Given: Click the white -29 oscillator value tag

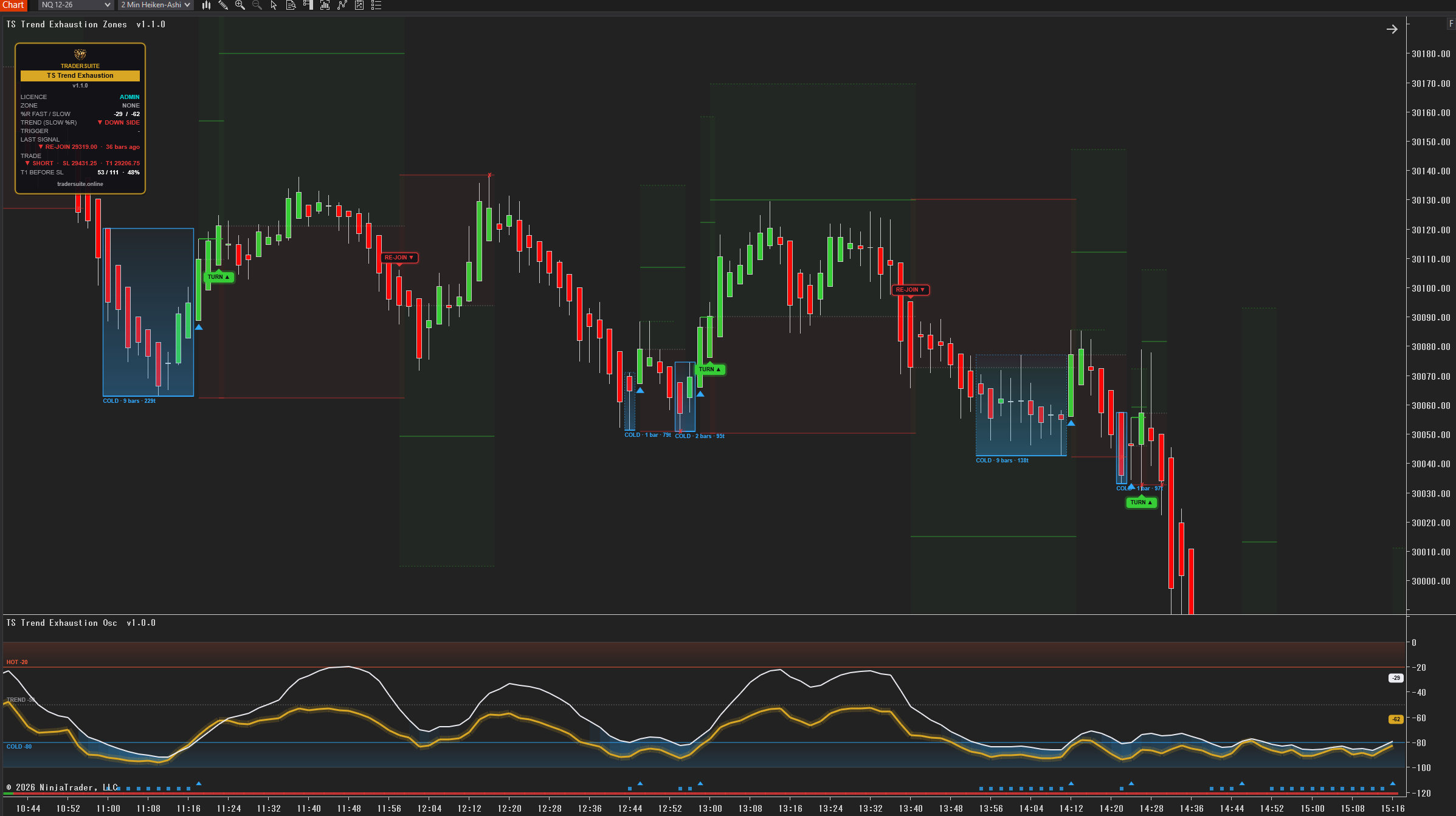Looking at the screenshot, I should 1396,678.
